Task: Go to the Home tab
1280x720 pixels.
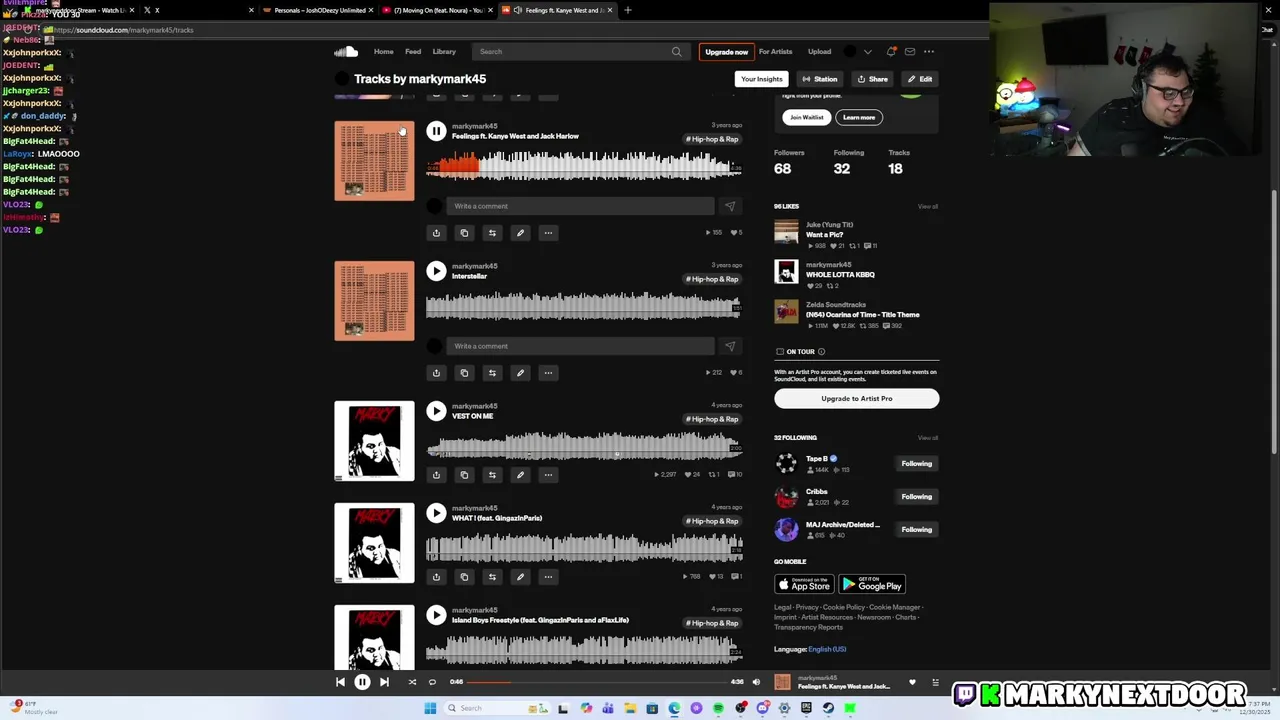Action: 383,51
